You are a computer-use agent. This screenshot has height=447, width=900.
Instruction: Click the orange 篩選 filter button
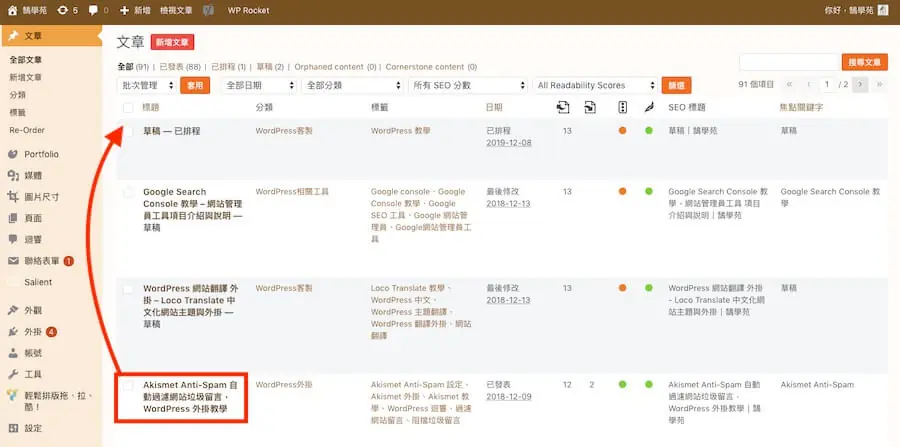[x=676, y=85]
